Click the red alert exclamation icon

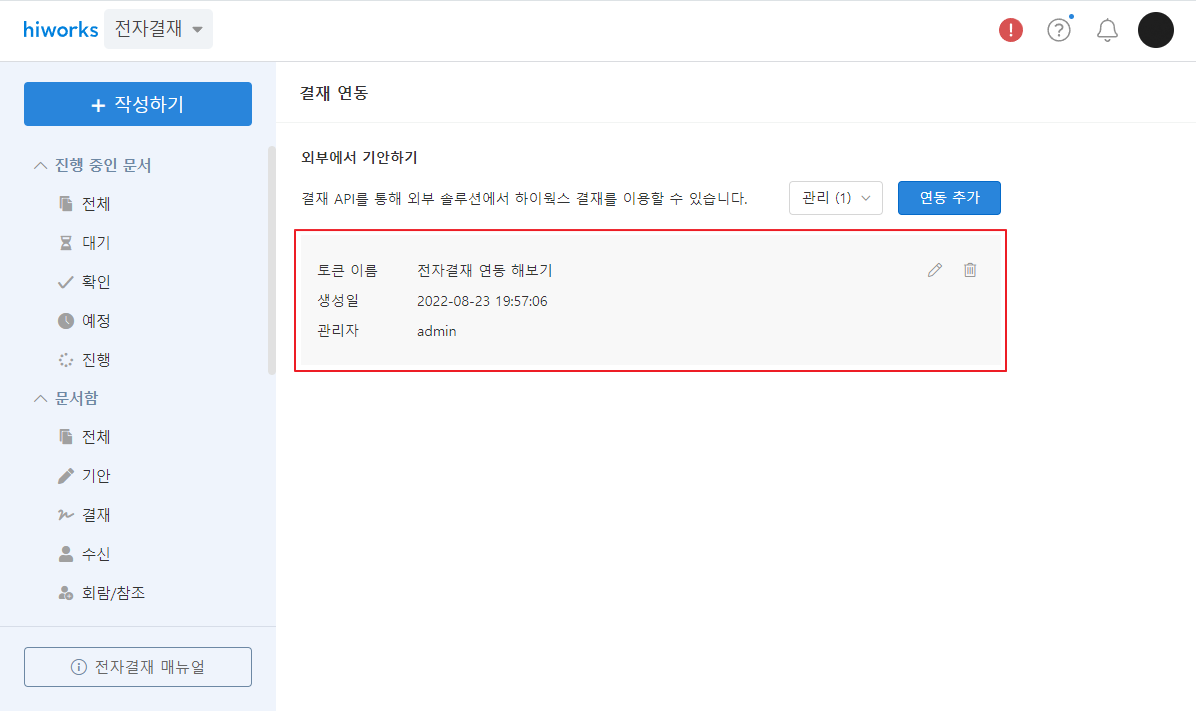[x=1011, y=30]
